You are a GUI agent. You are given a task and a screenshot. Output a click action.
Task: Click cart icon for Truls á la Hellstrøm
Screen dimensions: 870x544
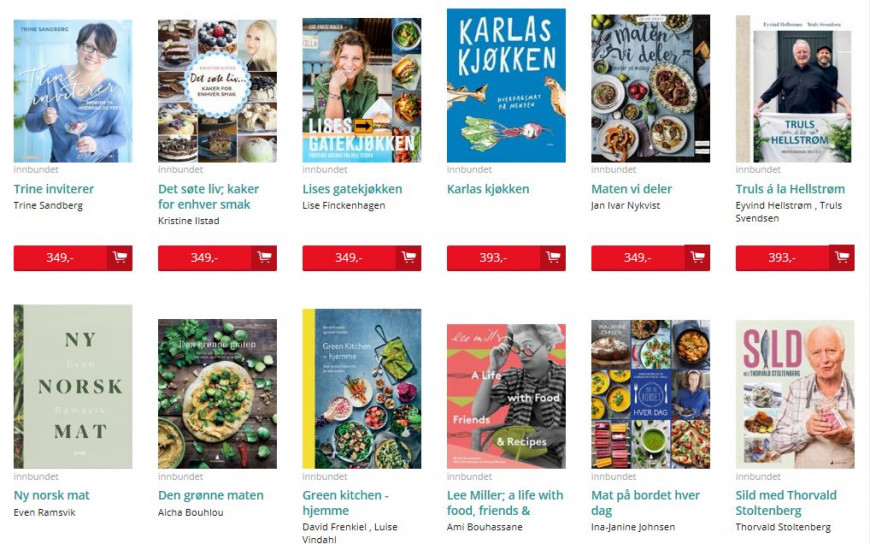click(x=842, y=258)
